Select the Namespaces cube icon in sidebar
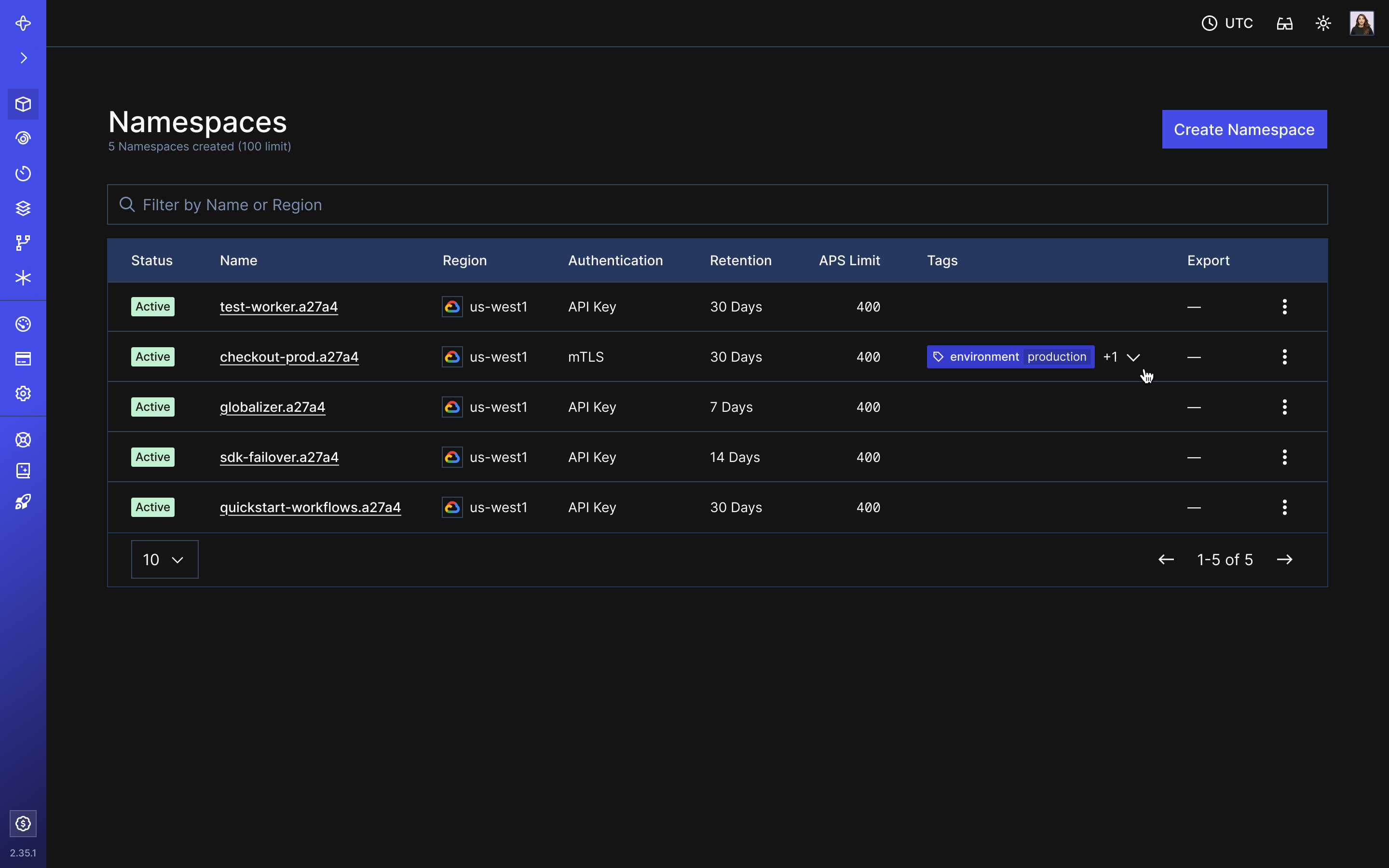The image size is (1389, 868). tap(23, 104)
